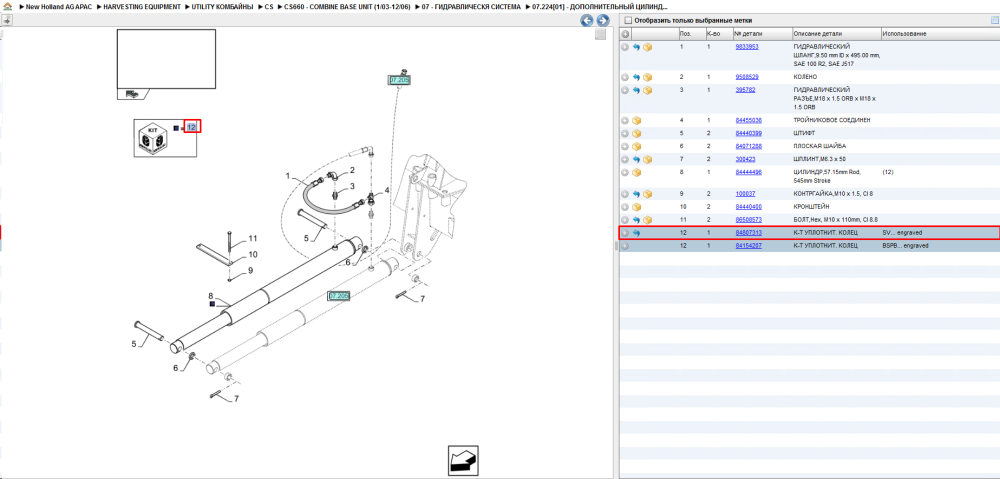
Task: Open part number link 84154207
Action: tap(749, 246)
